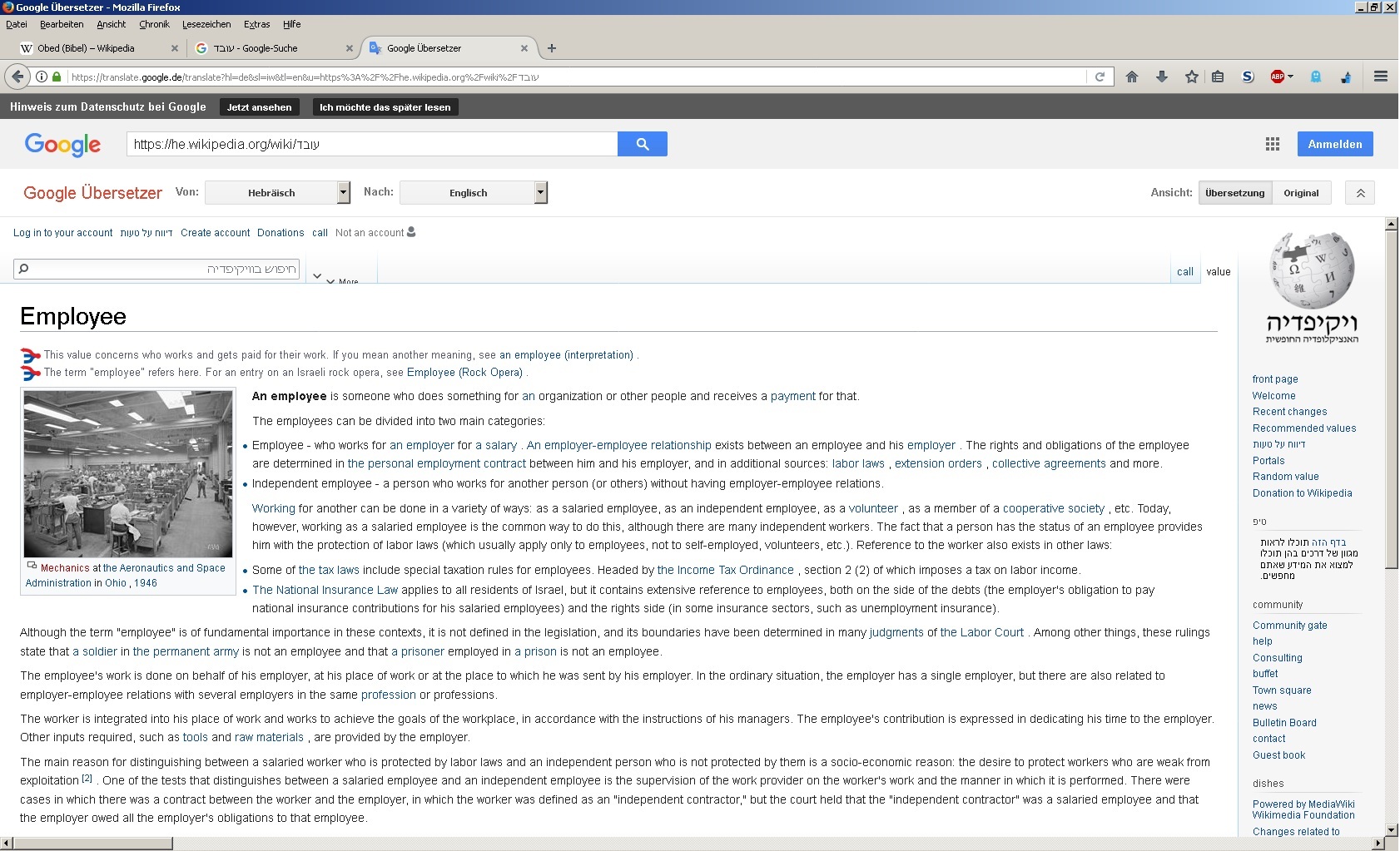Show bookmarks list icon in toolbar
This screenshot has width=1400, height=851.
(x=1218, y=77)
